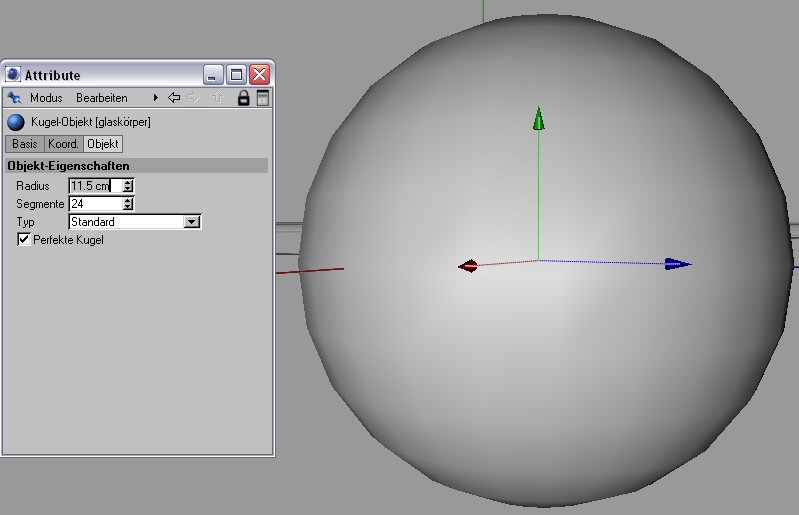Uncheck the Perfekte Kugel checkbox
The image size is (799, 515).
24,240
